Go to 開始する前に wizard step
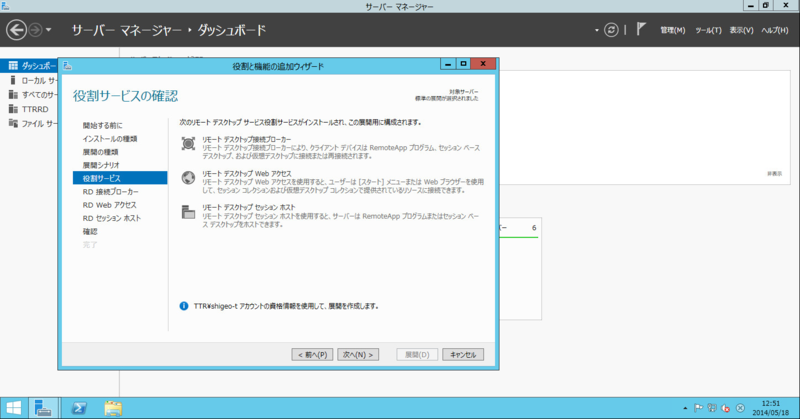800x419 pixels. pos(103,125)
